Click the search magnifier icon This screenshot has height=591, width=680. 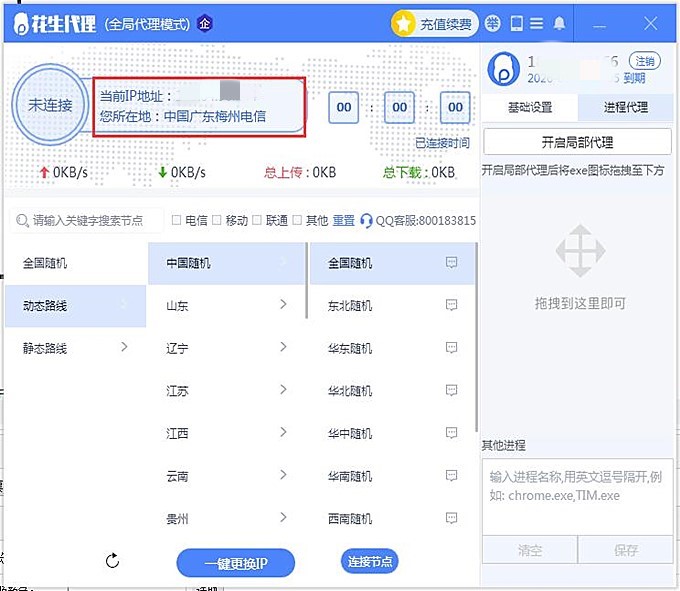pos(22,220)
